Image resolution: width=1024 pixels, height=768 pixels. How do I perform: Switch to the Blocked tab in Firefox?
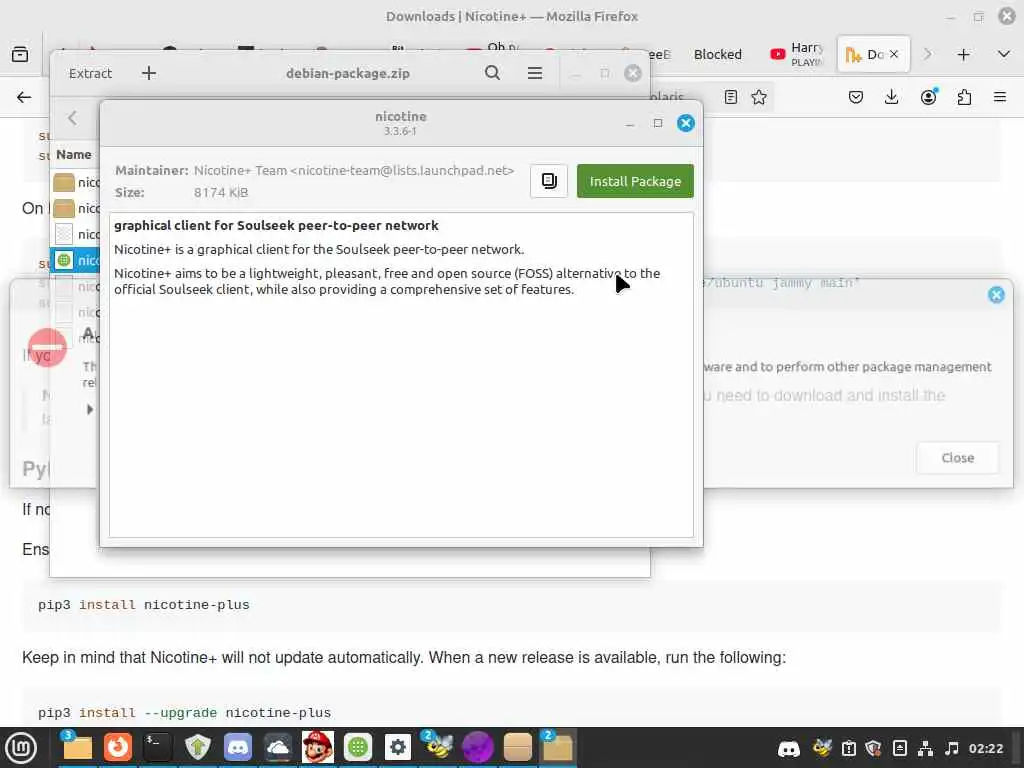718,54
